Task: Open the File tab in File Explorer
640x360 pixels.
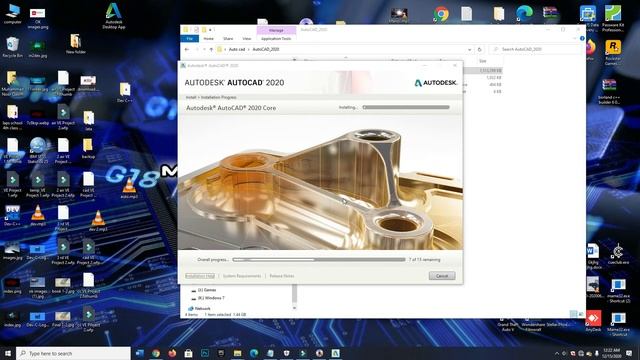Action: pyautogui.click(x=190, y=38)
